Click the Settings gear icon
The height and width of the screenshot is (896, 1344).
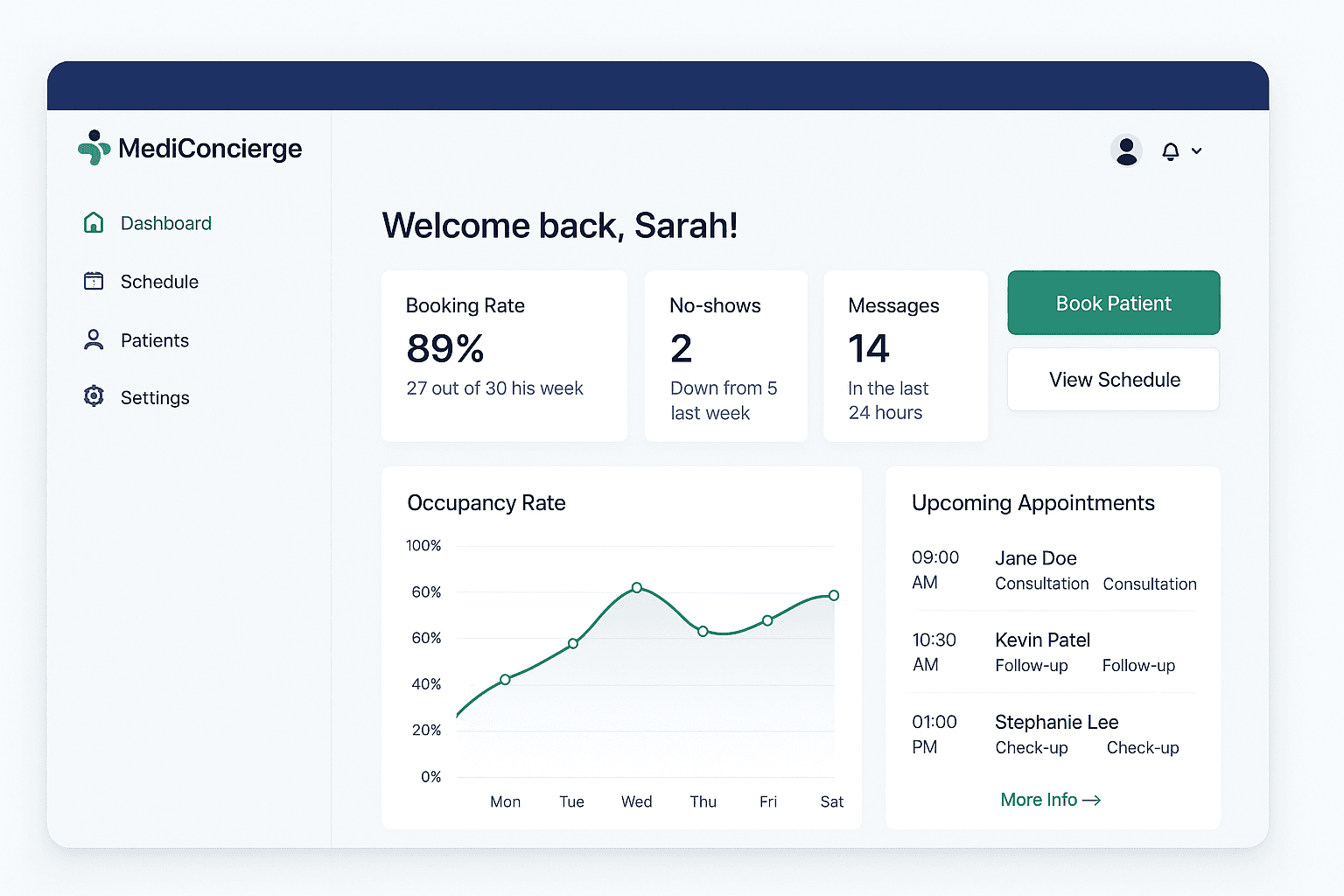(94, 397)
